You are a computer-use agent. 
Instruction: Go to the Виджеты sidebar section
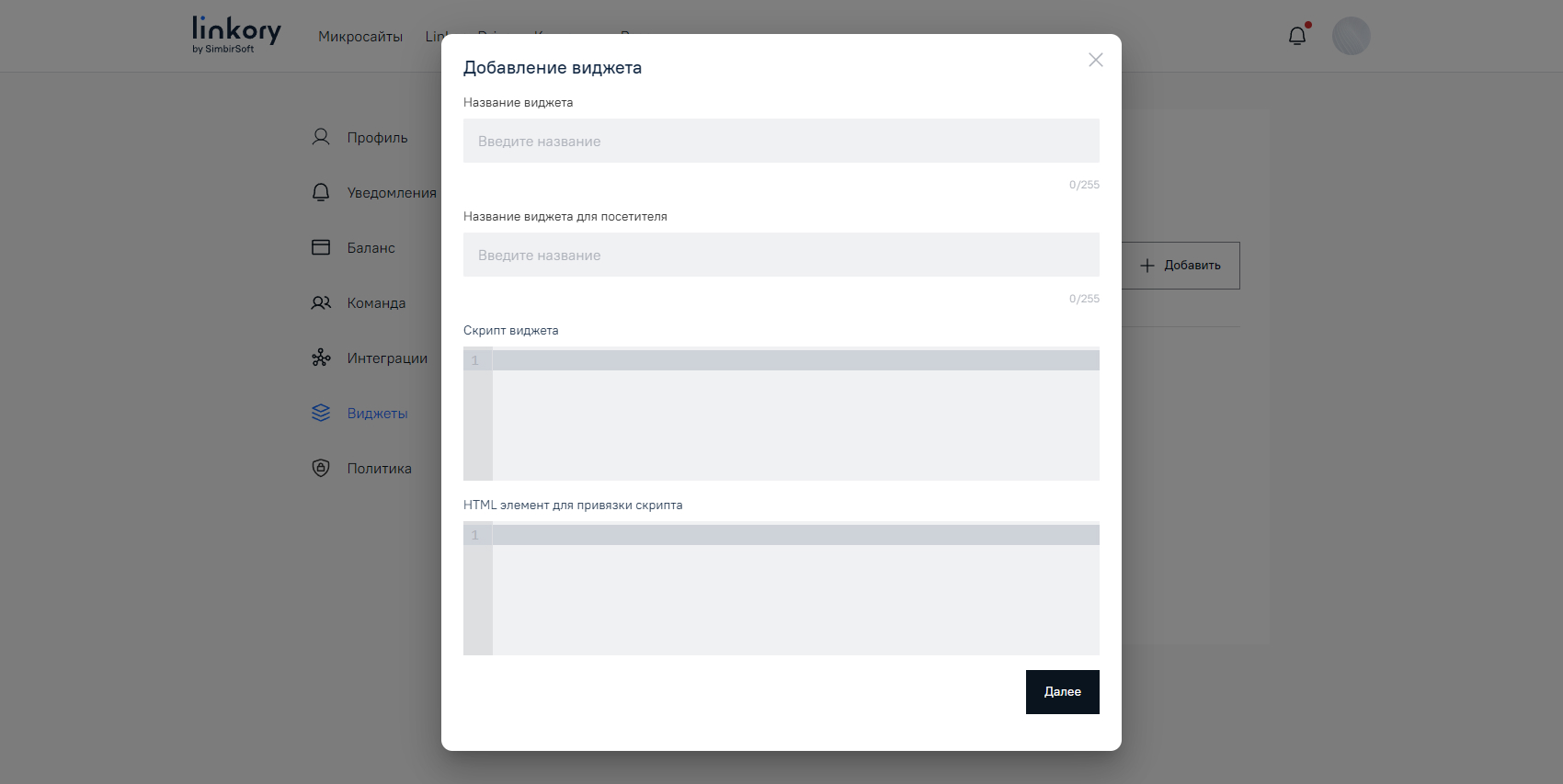pos(377,414)
